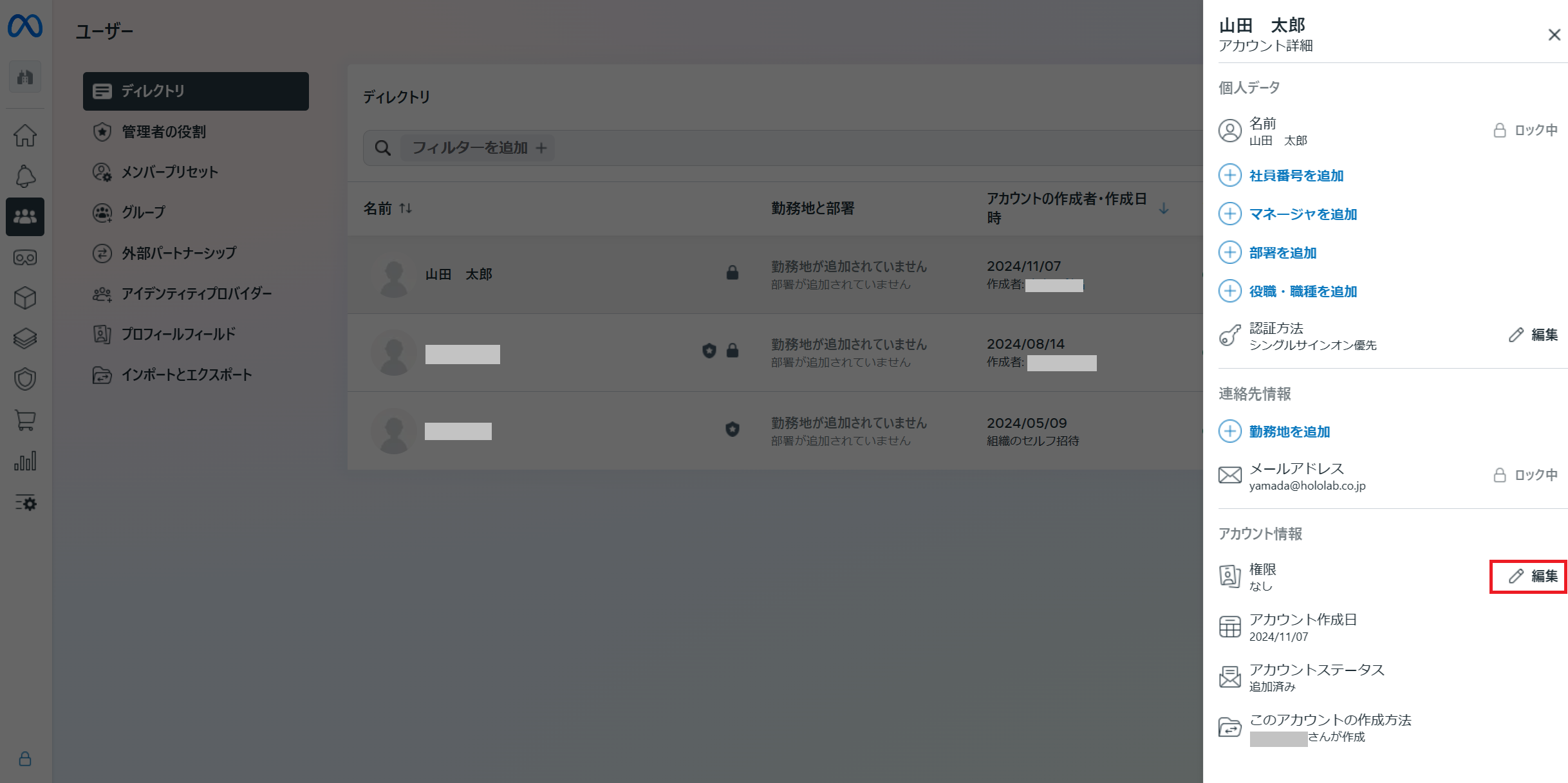The width and height of the screenshot is (1568, 783).
Task: Open the home icon in sidebar
Action: click(25, 136)
